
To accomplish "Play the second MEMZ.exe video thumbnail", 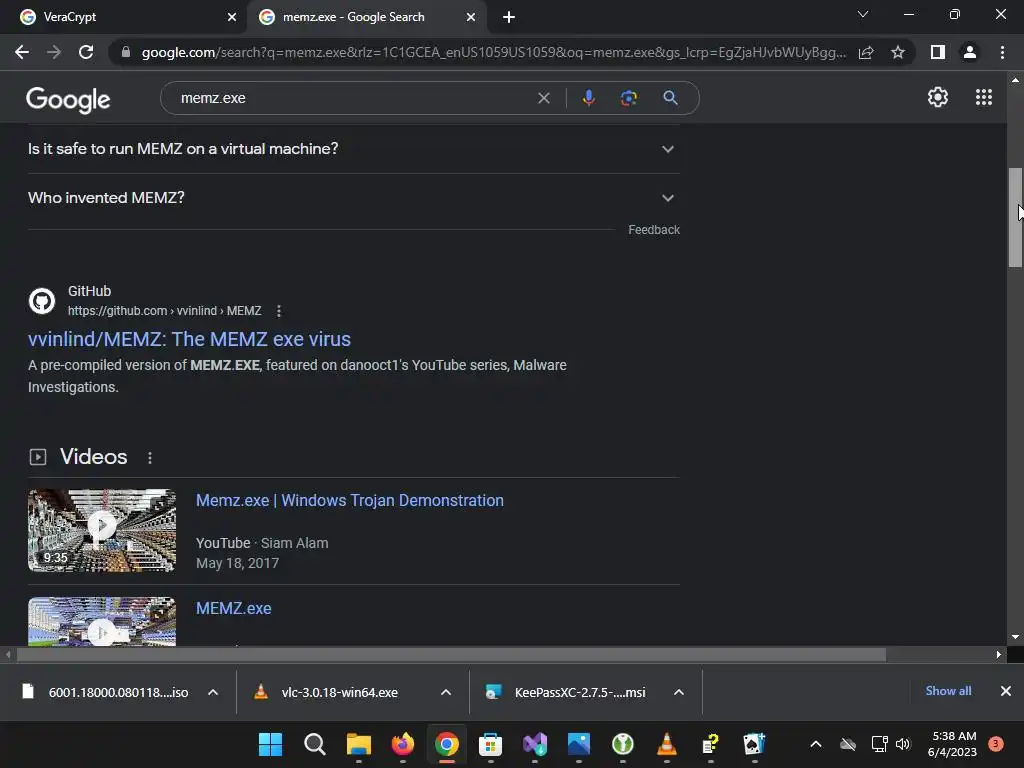I will (x=102, y=622).
